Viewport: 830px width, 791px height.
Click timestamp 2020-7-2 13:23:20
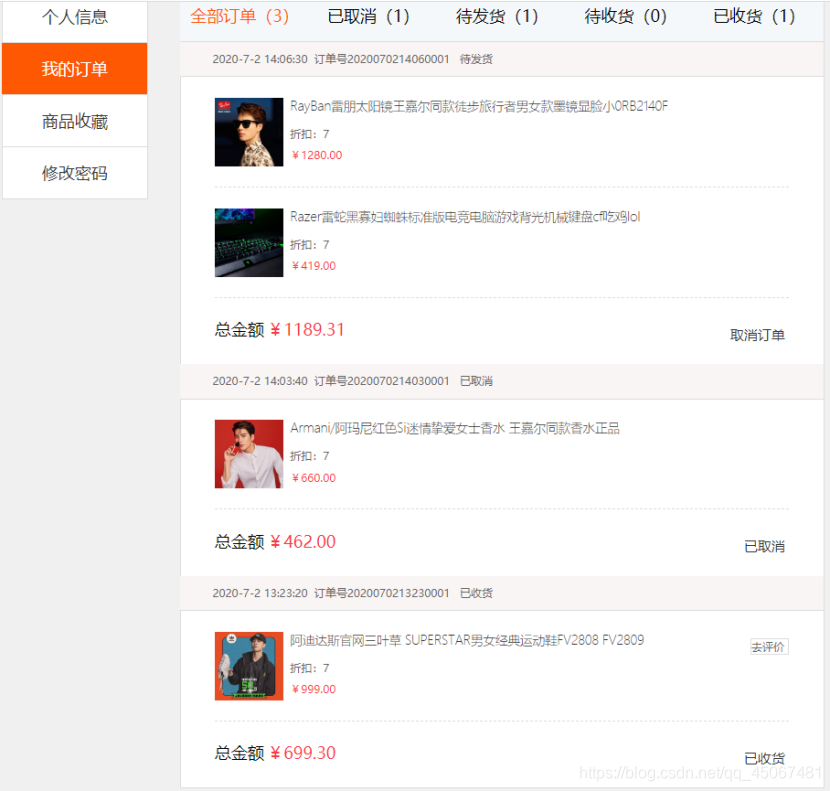click(x=260, y=593)
